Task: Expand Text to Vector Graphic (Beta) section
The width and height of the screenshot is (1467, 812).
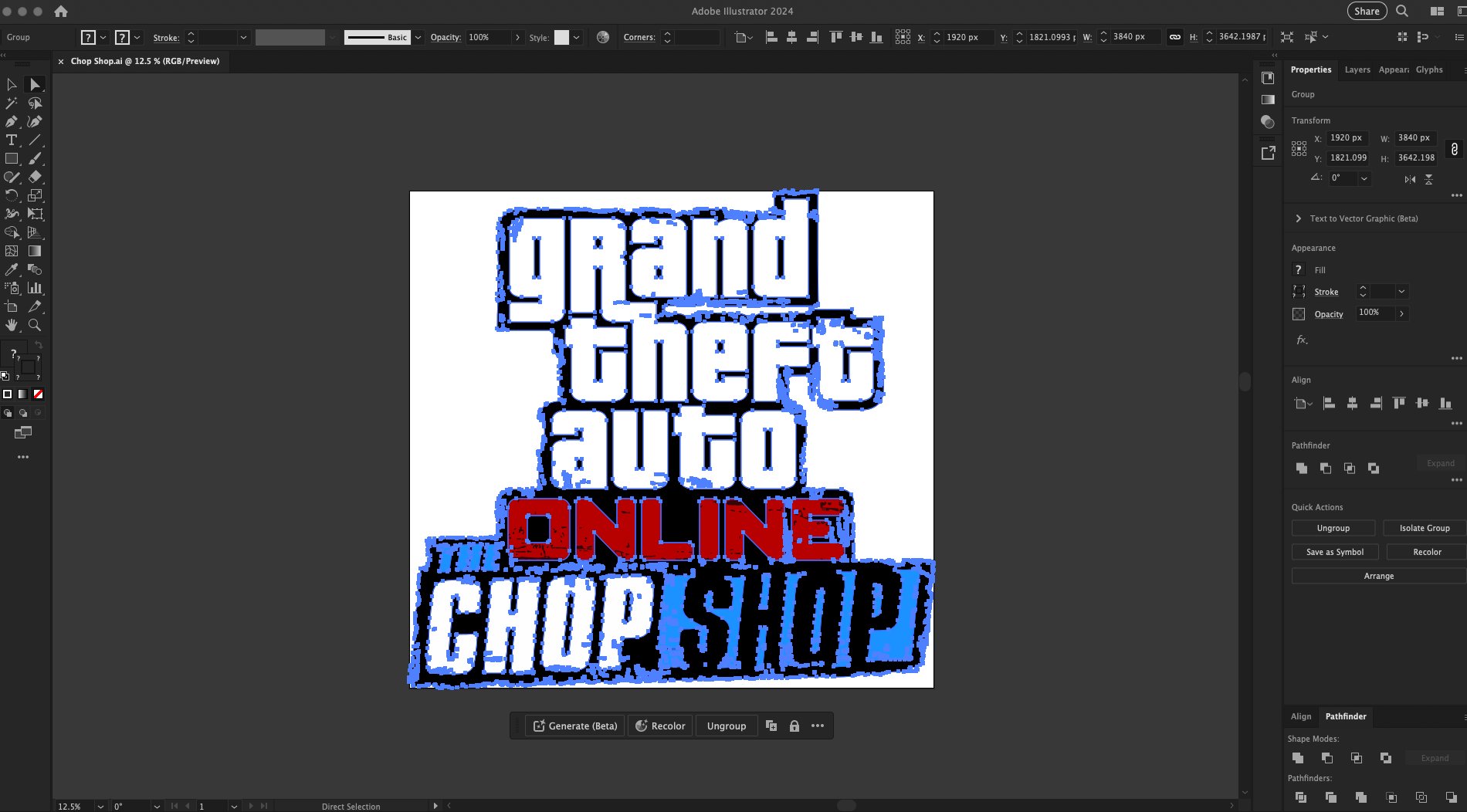Action: (x=1298, y=218)
